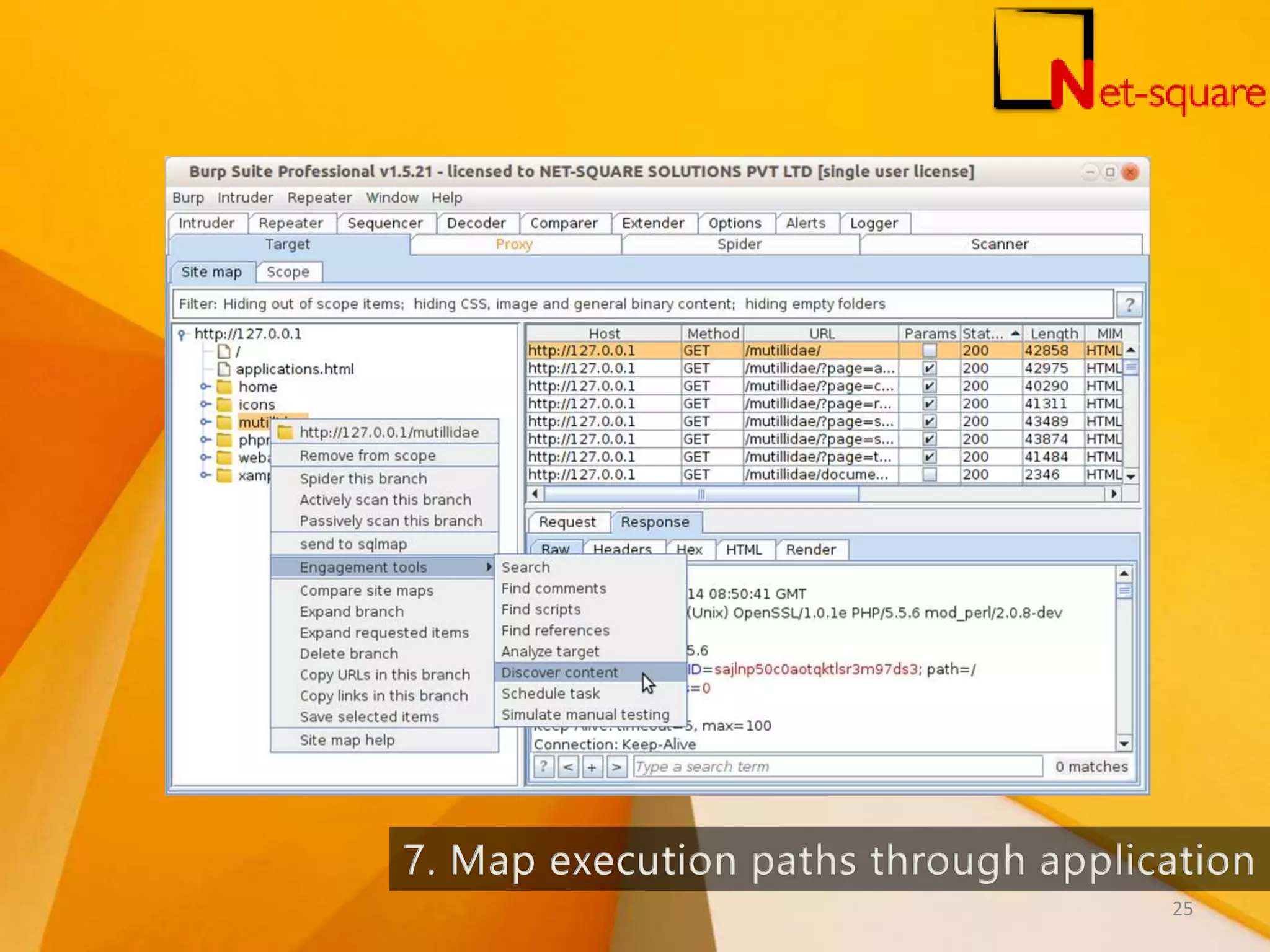Click the icons folder icon in tree
The image size is (1270, 952).
(224, 405)
